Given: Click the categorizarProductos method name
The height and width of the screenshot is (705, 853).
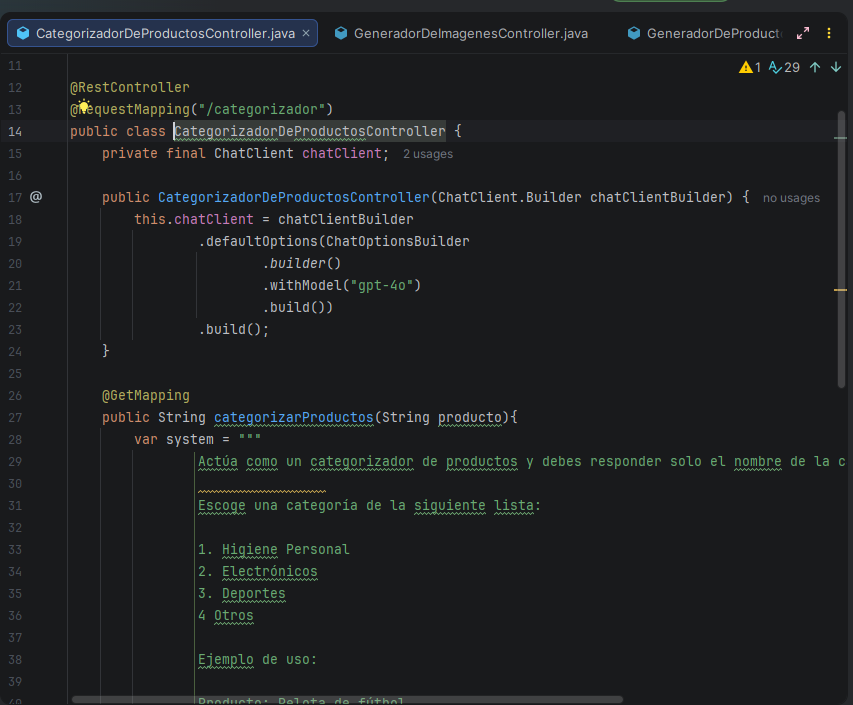Looking at the screenshot, I should pos(294,417).
